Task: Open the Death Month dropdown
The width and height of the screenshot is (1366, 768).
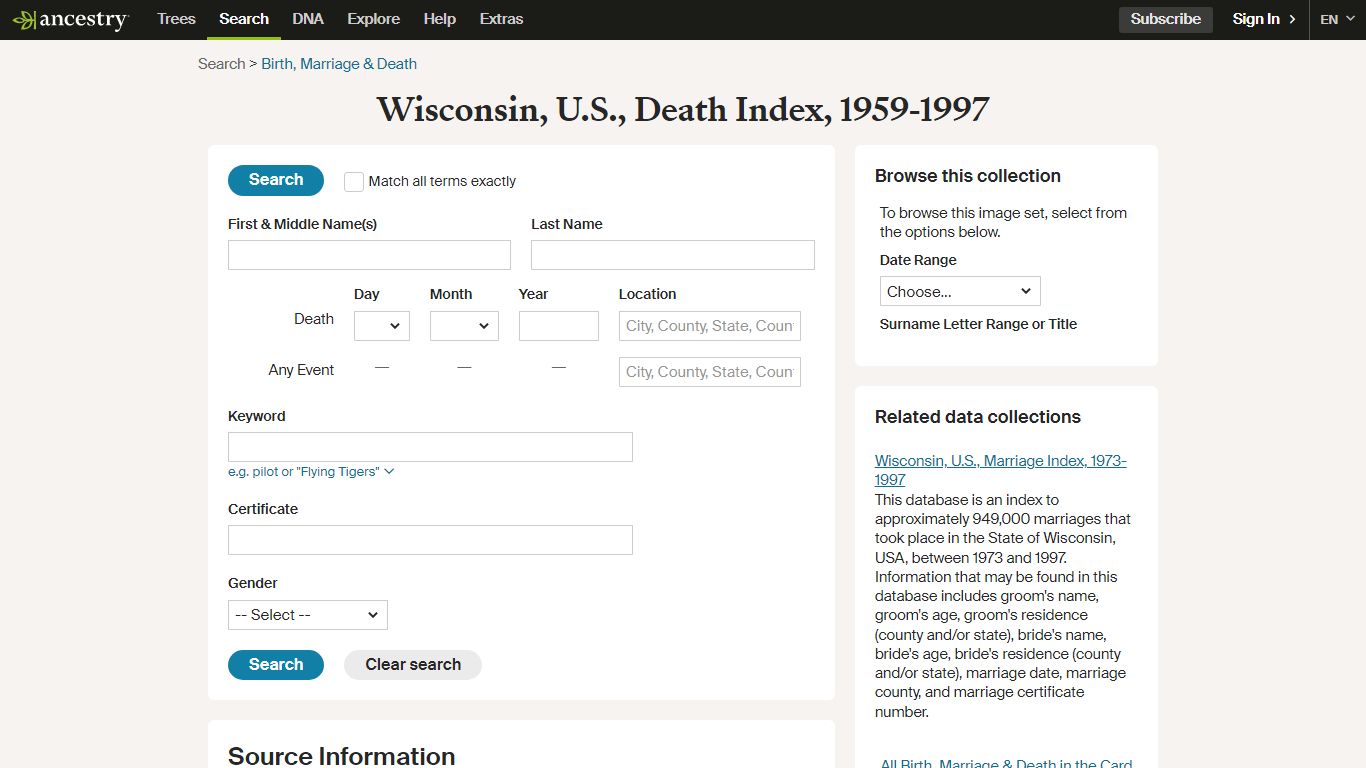Action: pyautogui.click(x=464, y=326)
